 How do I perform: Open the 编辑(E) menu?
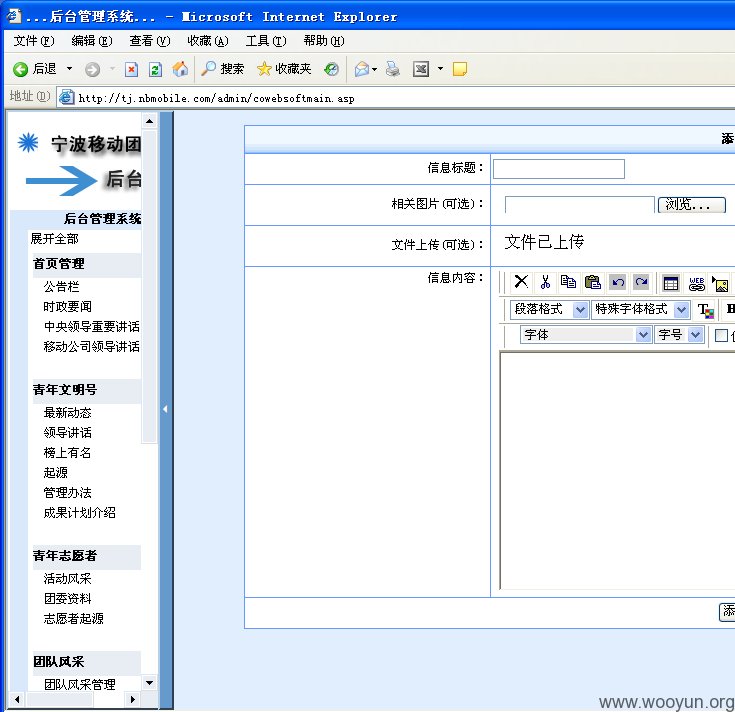coord(92,41)
